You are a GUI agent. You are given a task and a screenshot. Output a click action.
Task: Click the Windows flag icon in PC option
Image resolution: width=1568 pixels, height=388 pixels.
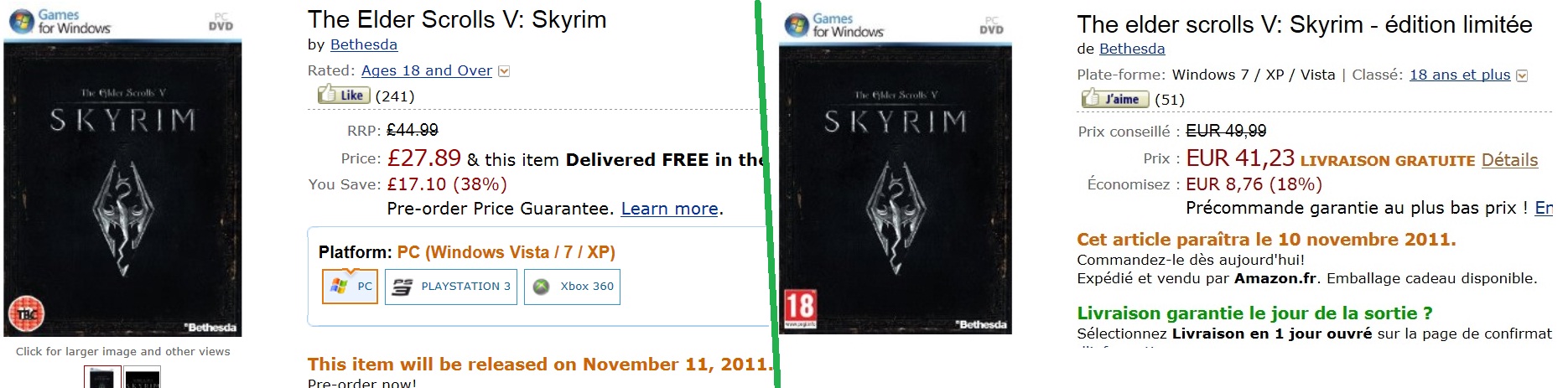point(339,286)
